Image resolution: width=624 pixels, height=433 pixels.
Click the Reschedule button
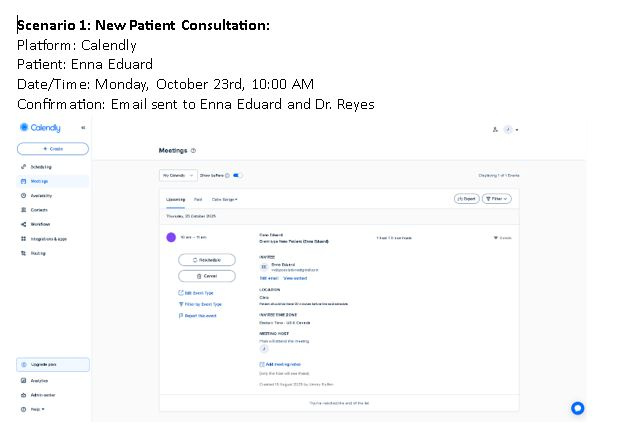coord(207,260)
